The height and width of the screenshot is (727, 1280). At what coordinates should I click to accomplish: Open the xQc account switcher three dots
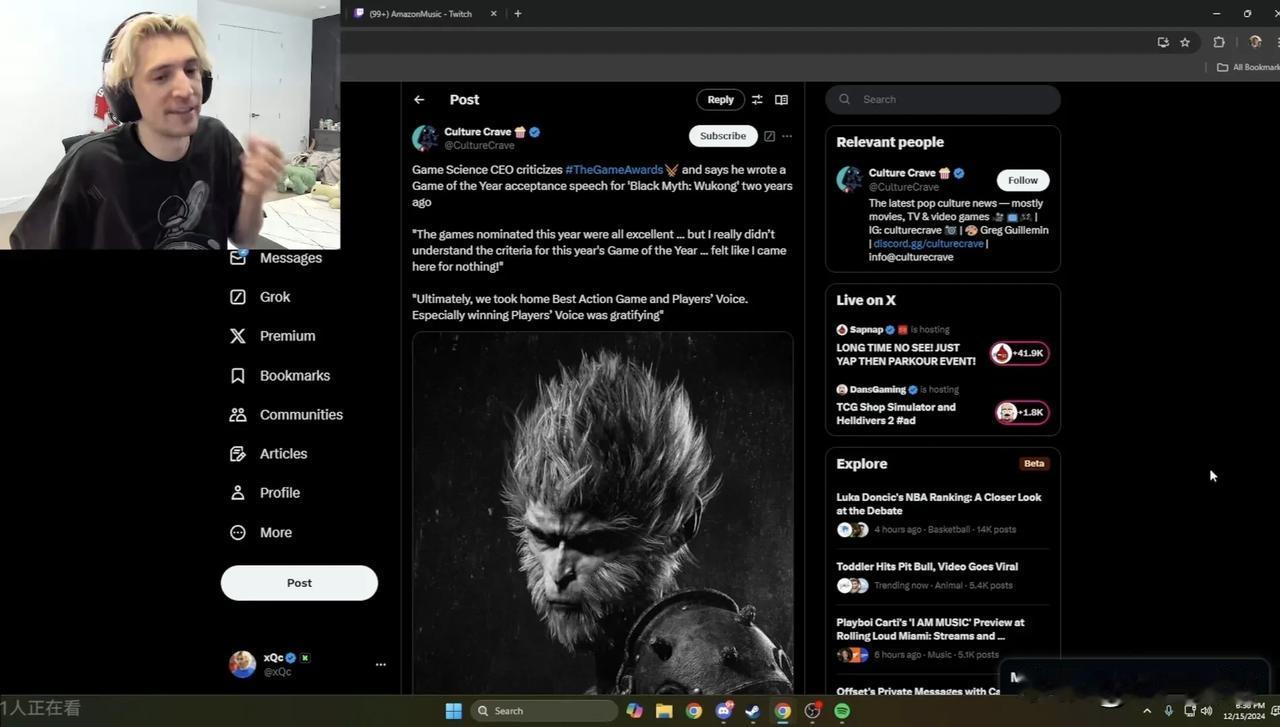(380, 664)
